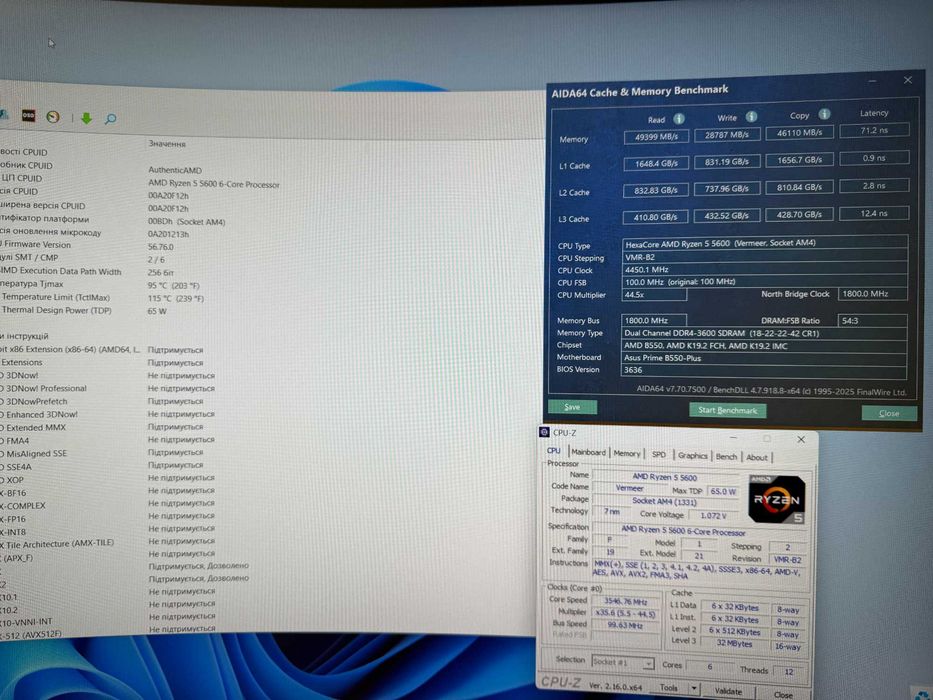Click the L2 Cache Write value 737.96 GB/s
Image resolution: width=933 pixels, height=700 pixels.
727,188
